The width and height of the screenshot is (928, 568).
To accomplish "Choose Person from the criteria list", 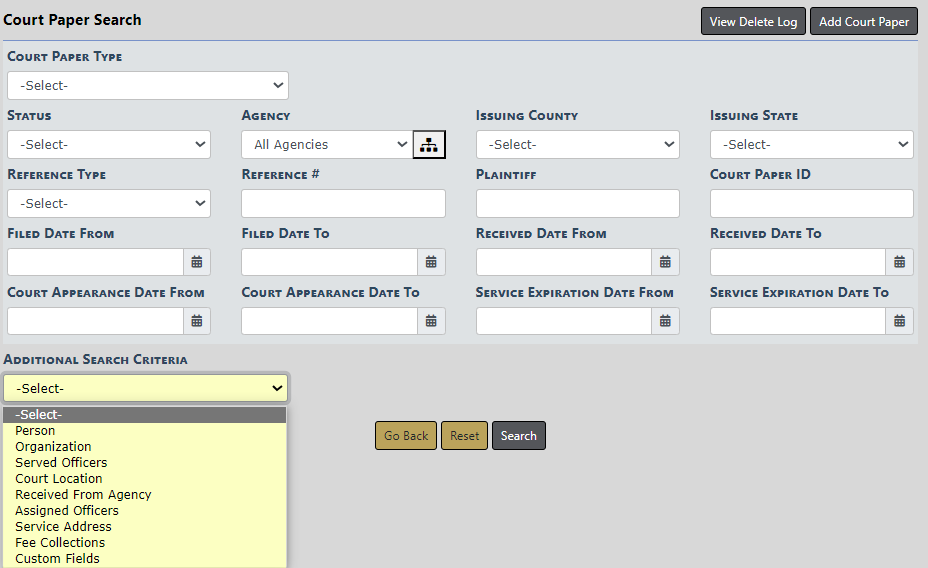I will (x=36, y=431).
